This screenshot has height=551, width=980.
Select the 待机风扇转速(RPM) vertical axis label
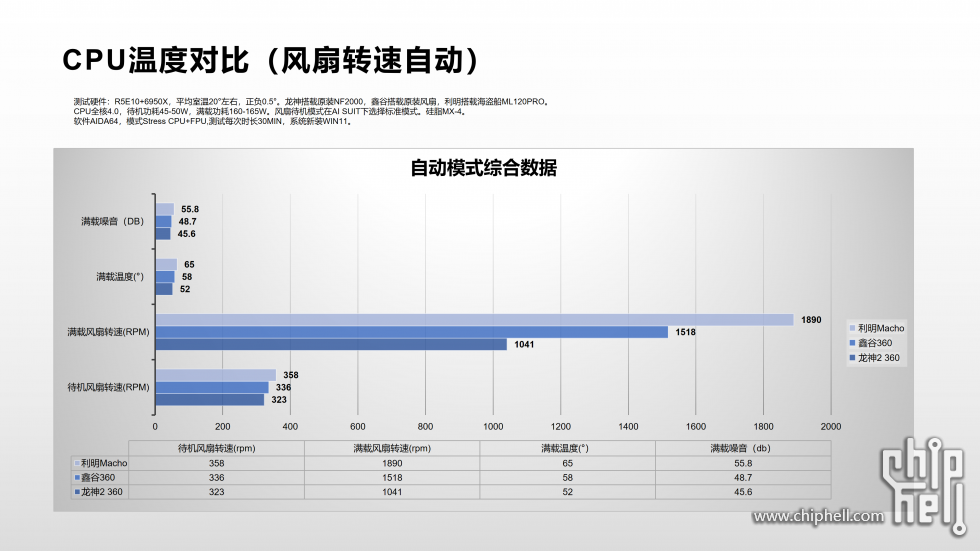click(109, 387)
